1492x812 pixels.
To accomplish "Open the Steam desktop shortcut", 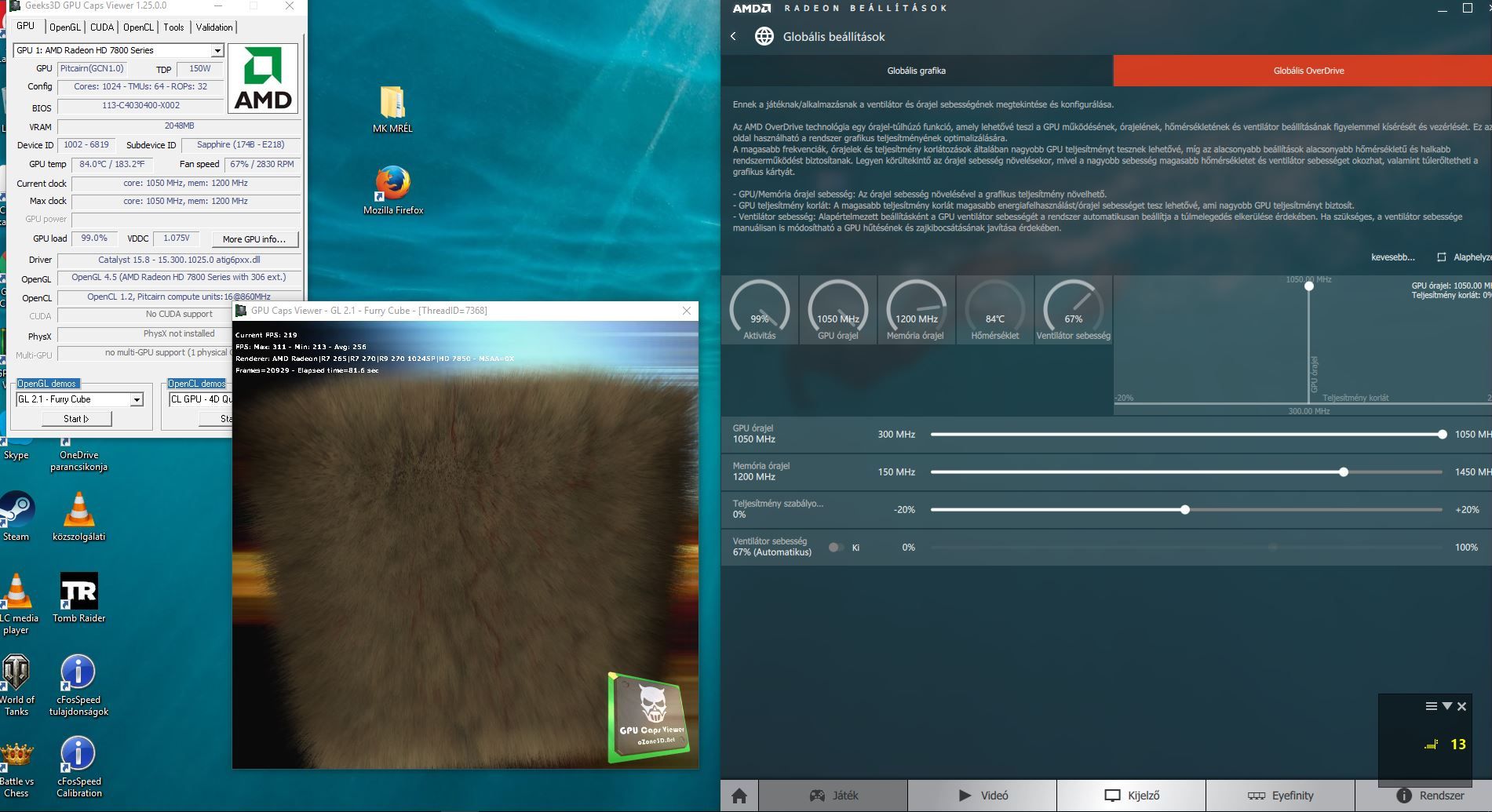I will [16, 515].
